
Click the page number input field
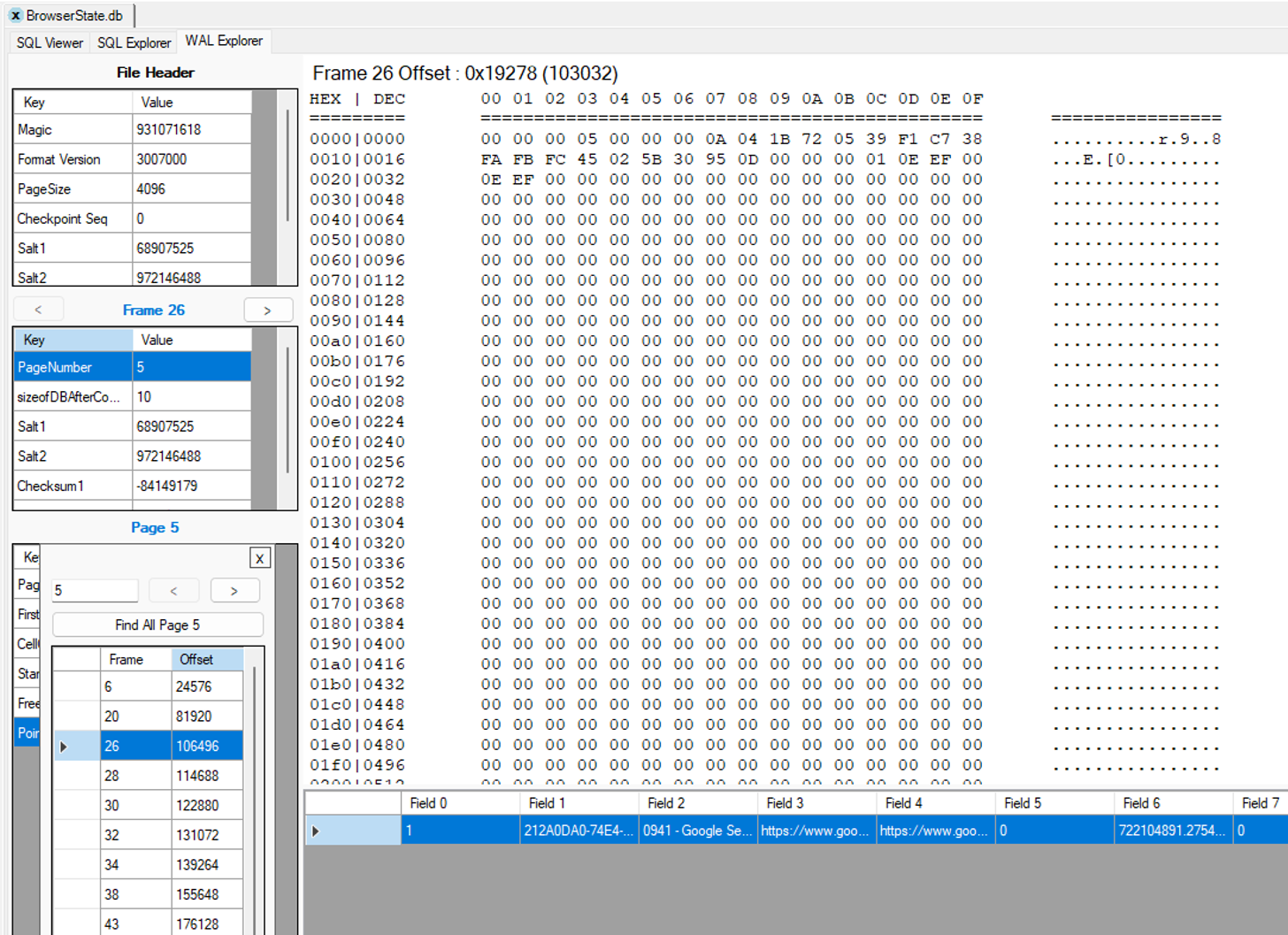pos(95,590)
